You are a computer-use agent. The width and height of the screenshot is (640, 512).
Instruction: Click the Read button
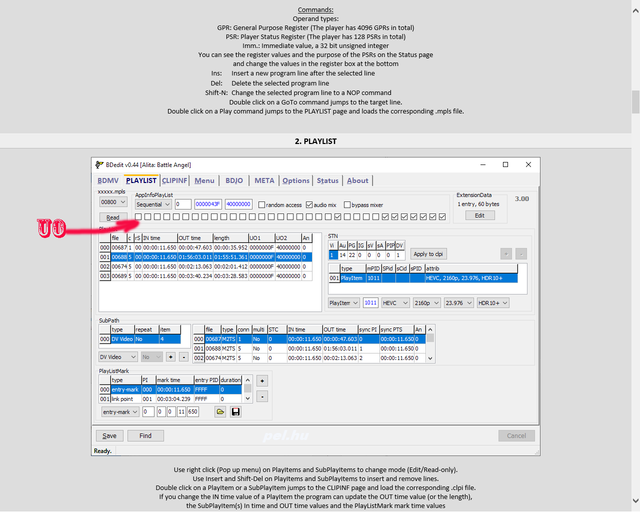coord(113,217)
